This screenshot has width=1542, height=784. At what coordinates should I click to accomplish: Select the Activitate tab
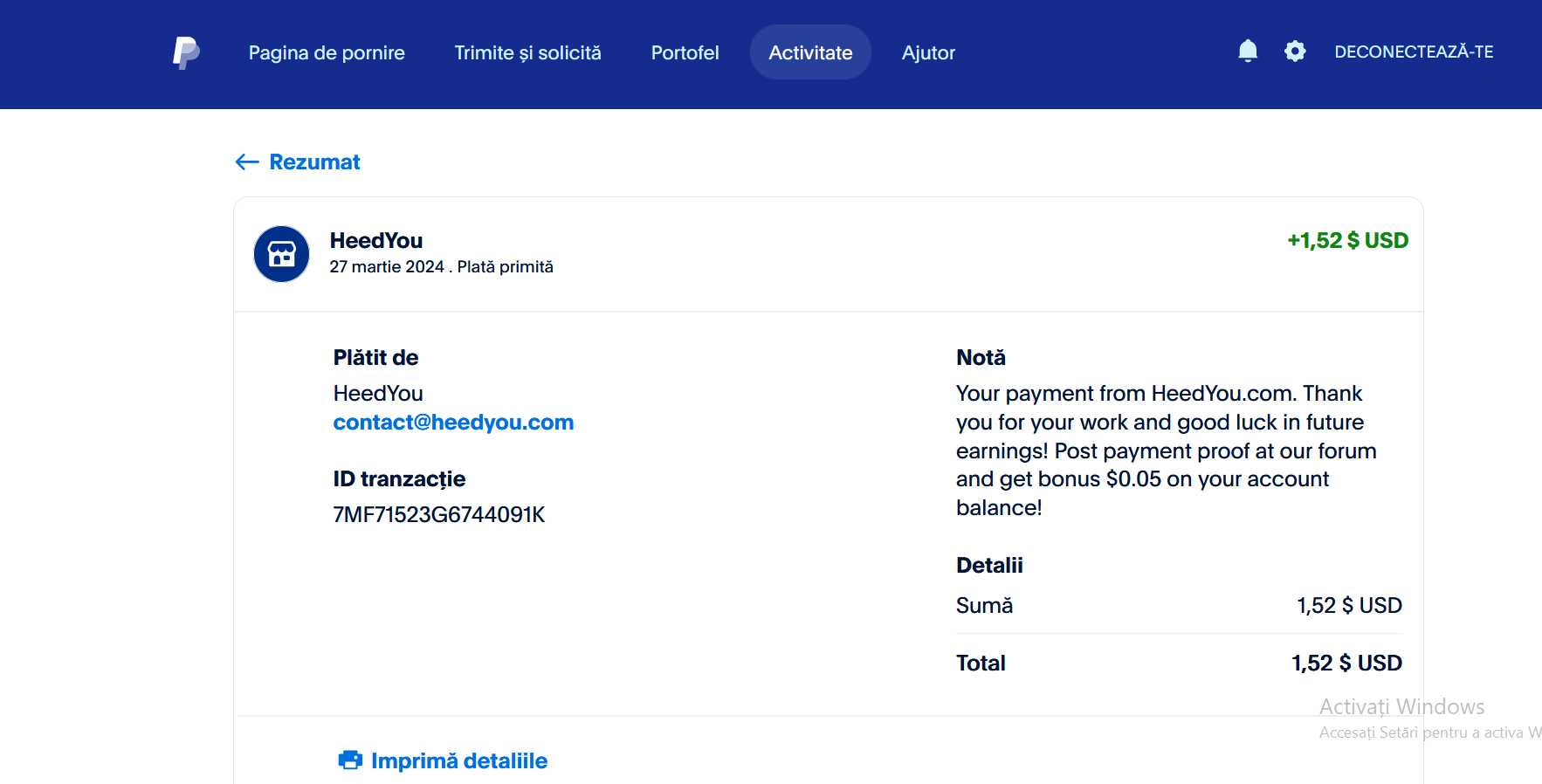click(x=810, y=52)
